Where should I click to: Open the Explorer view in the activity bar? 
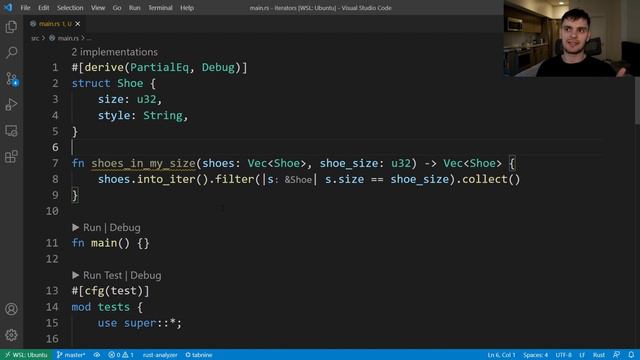pyautogui.click(x=11, y=27)
